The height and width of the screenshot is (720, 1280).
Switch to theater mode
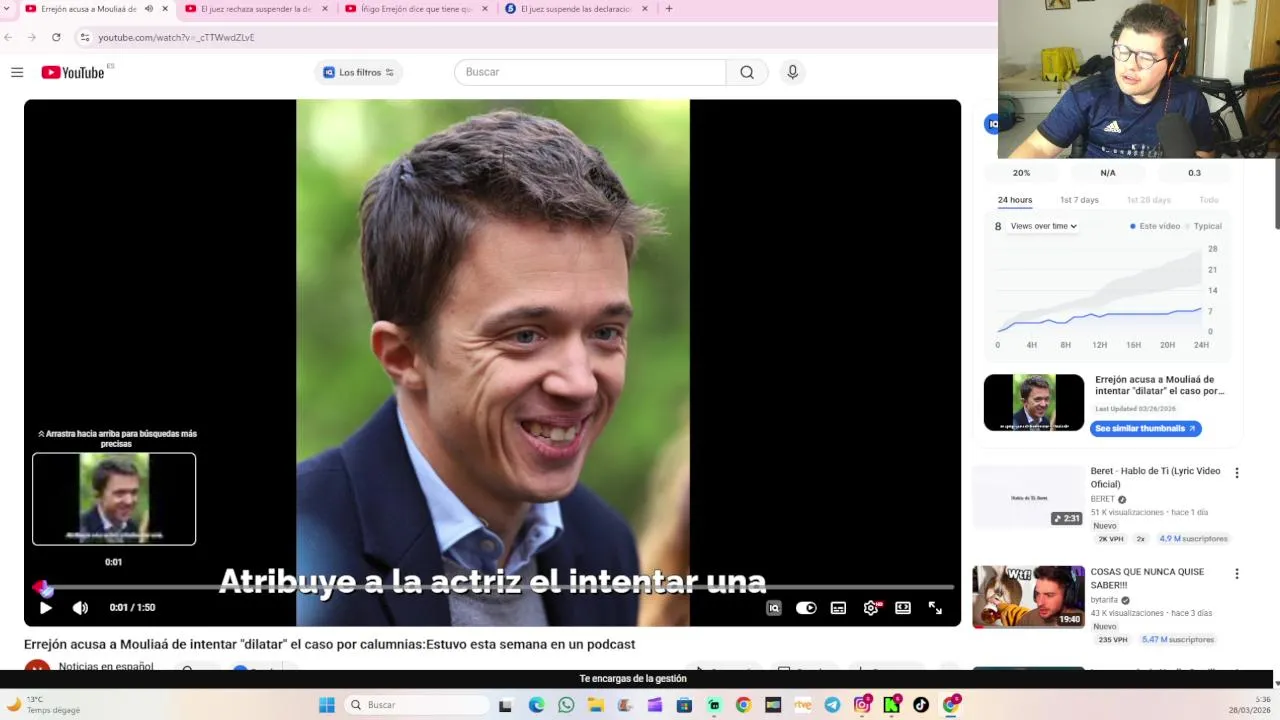(x=903, y=607)
